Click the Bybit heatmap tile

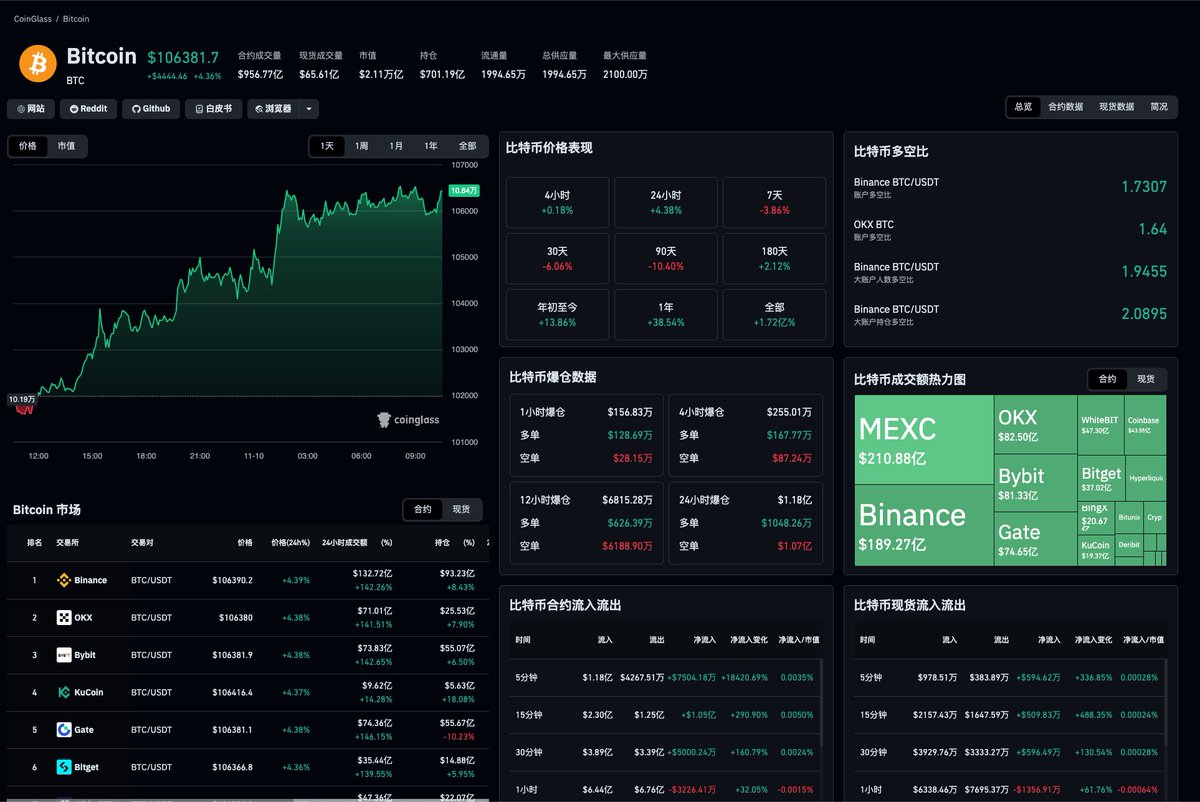[1036, 482]
